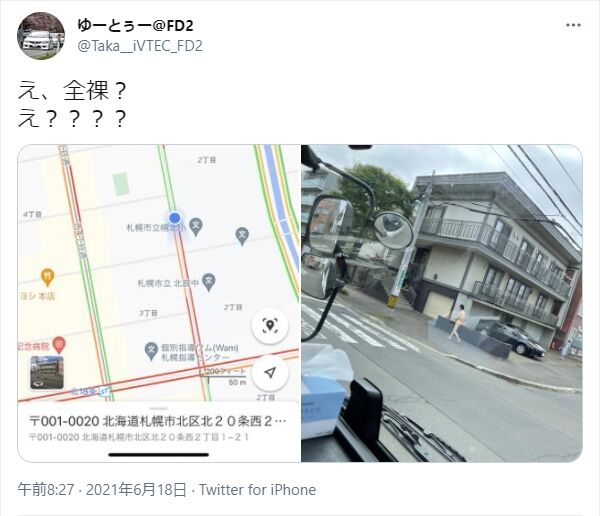Tap the iPhone home indicator bar

click(158, 455)
